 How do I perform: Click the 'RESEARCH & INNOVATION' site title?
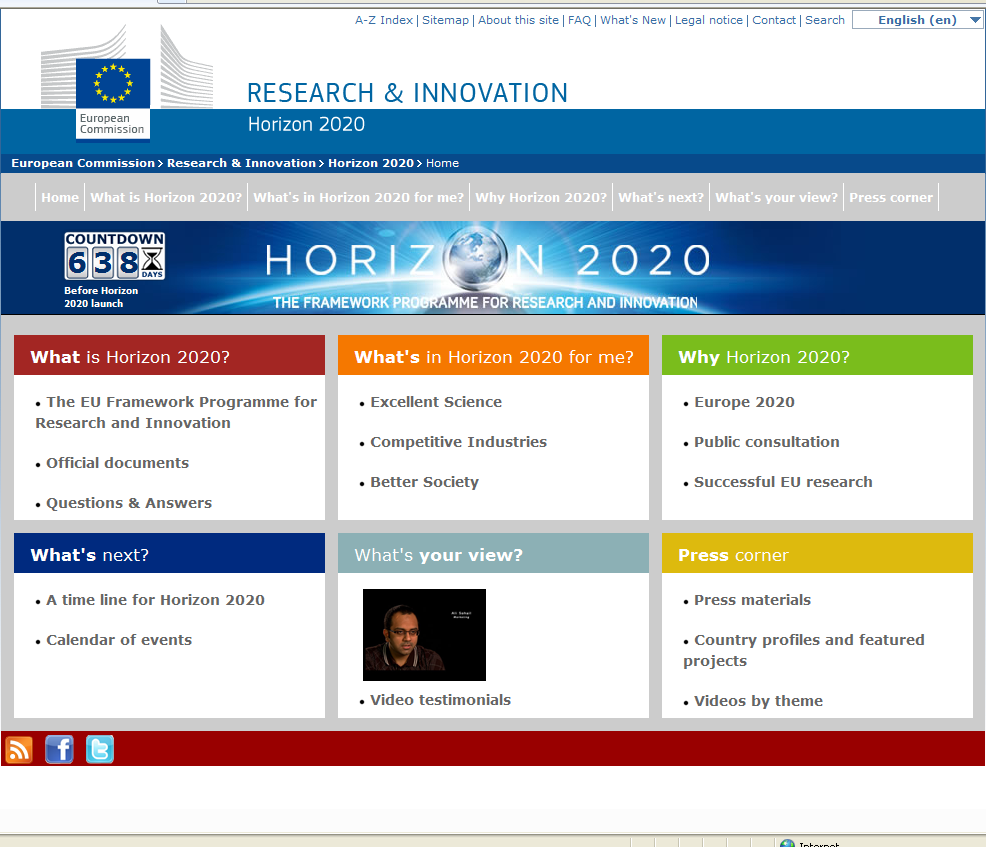pos(407,93)
